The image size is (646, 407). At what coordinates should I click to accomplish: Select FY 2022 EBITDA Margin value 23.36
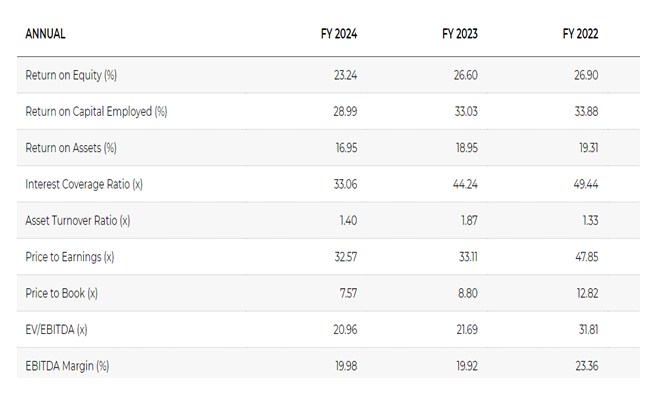click(x=586, y=366)
